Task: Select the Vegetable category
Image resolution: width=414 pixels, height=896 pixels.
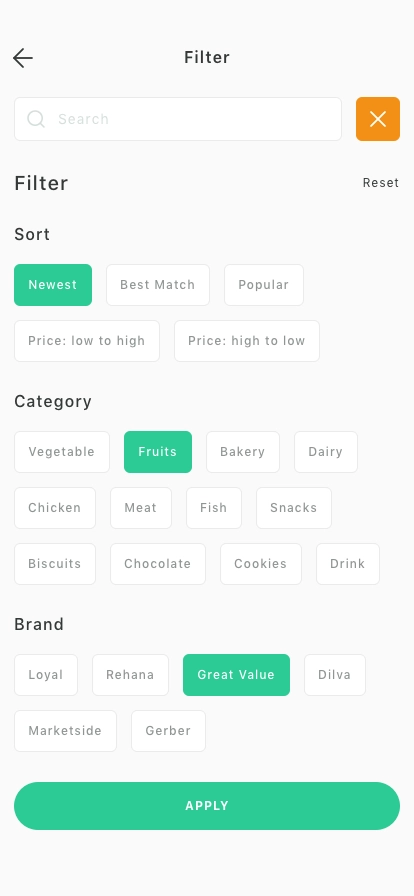Action: coord(62,451)
